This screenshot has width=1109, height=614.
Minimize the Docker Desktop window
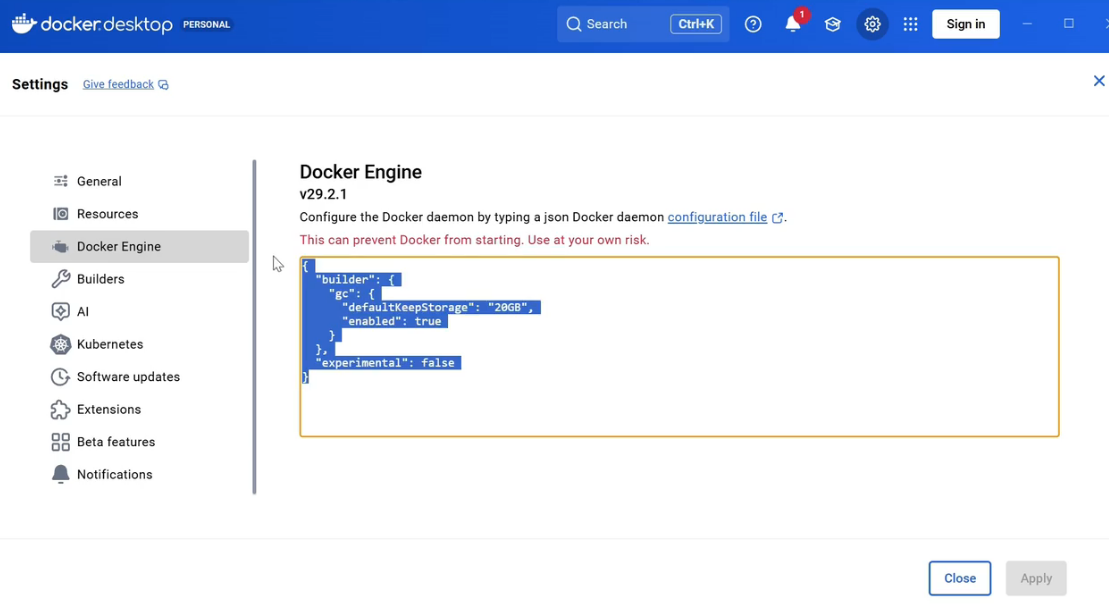[x=1027, y=24]
